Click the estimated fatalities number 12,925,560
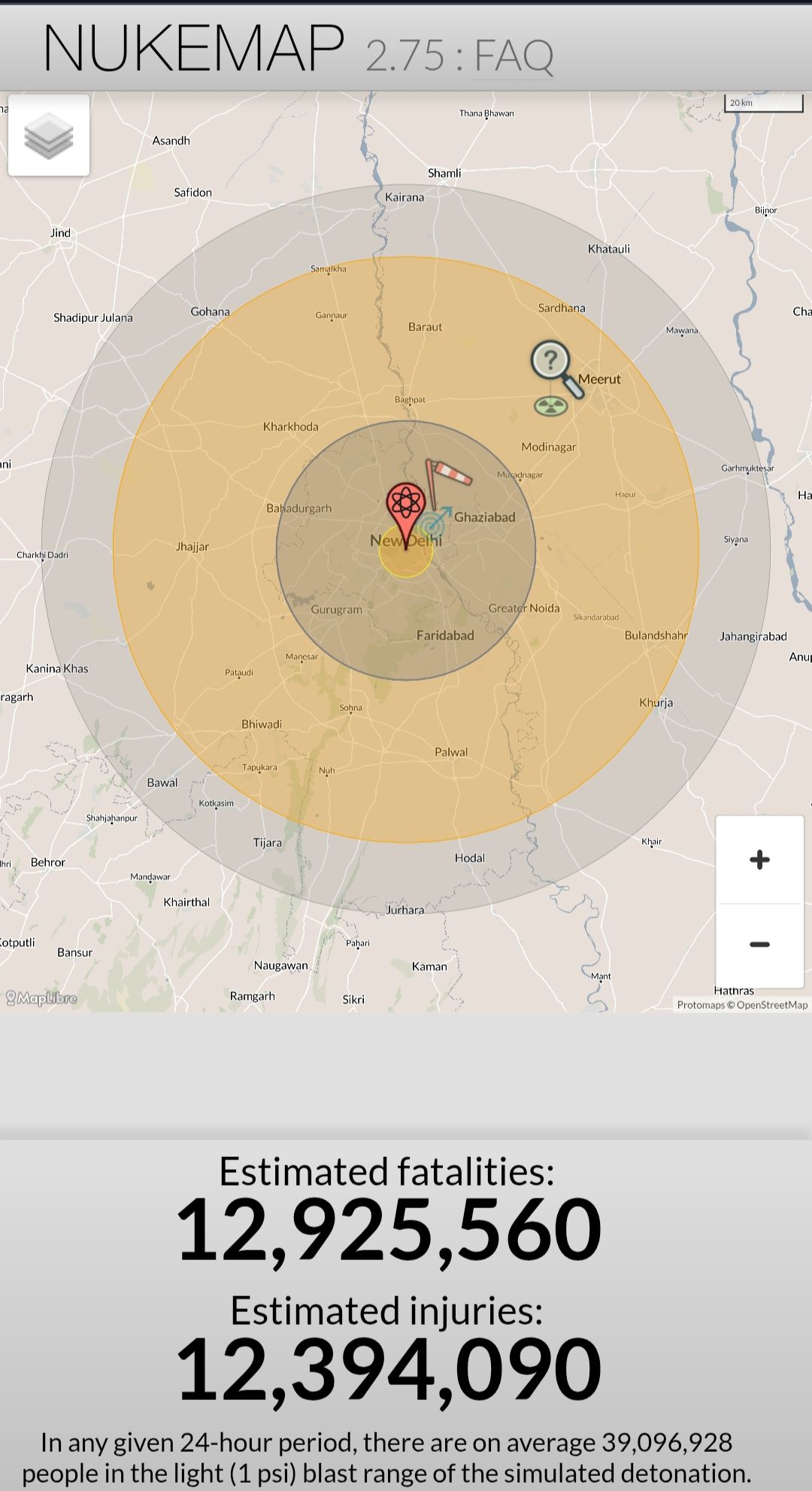This screenshot has height=1491, width=812. click(x=388, y=1230)
